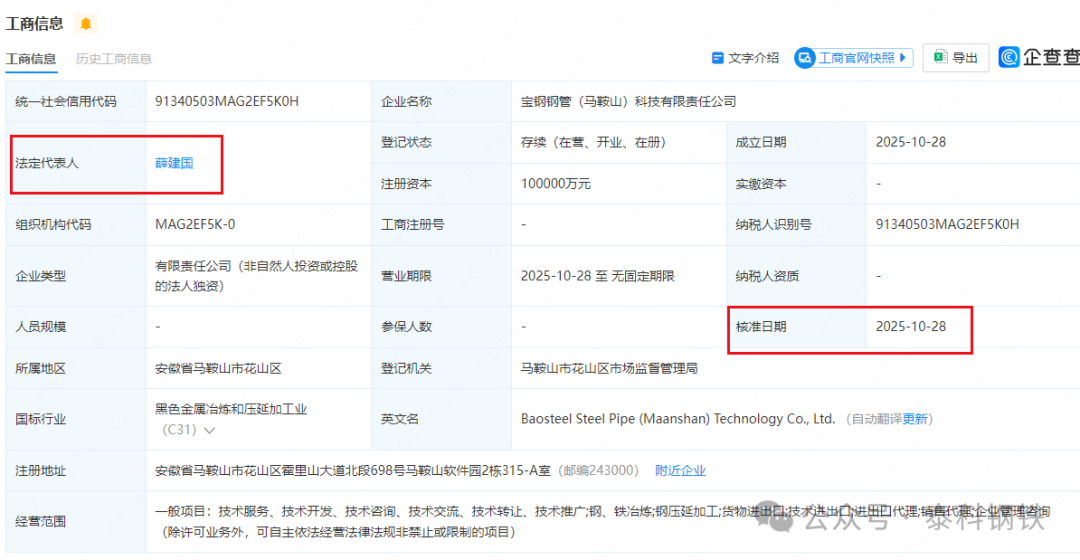Click the 登记机关 label cell

pyautogui.click(x=442, y=369)
